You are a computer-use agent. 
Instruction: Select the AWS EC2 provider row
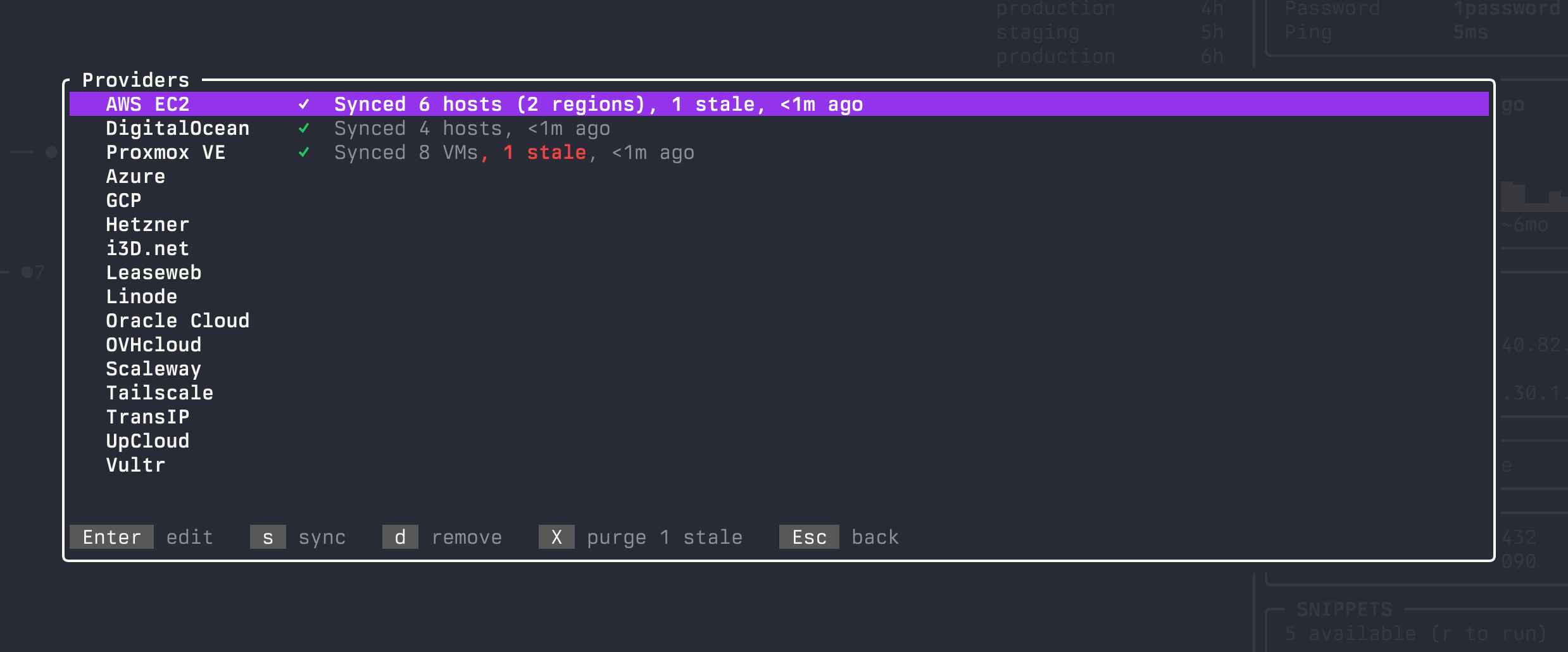click(779, 104)
